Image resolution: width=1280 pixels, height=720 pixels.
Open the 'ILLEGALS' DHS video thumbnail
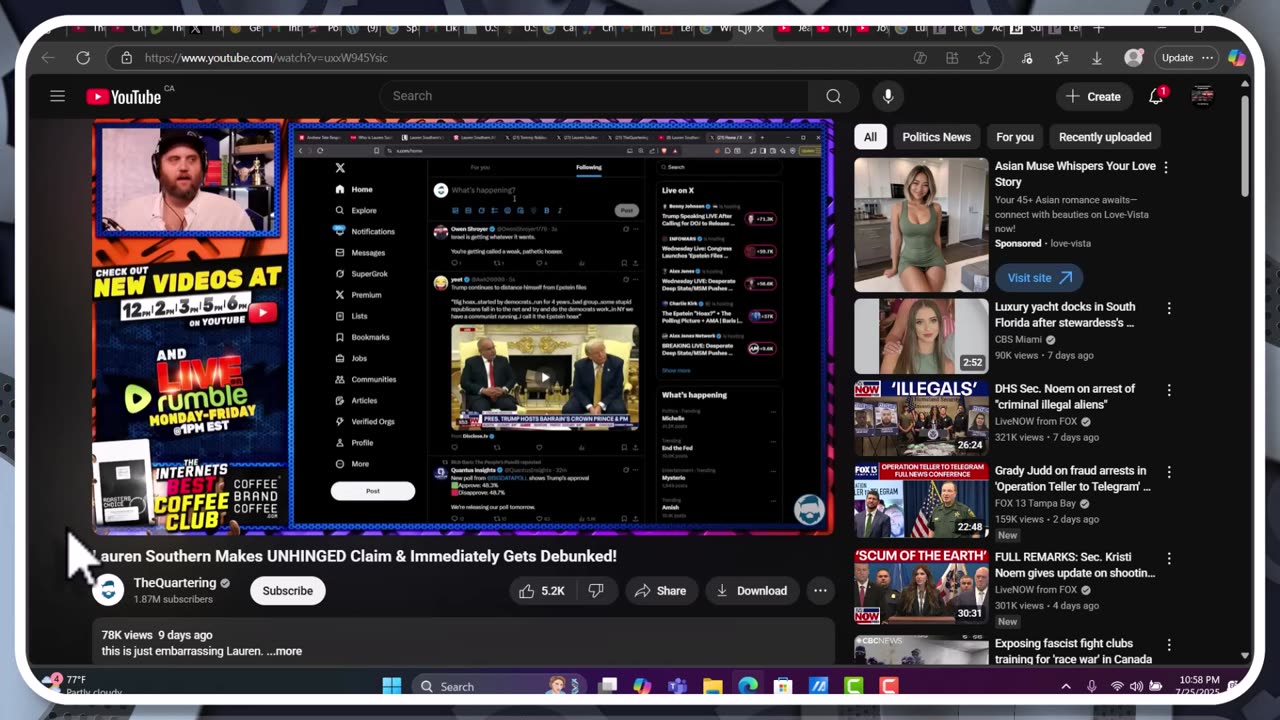coord(921,418)
